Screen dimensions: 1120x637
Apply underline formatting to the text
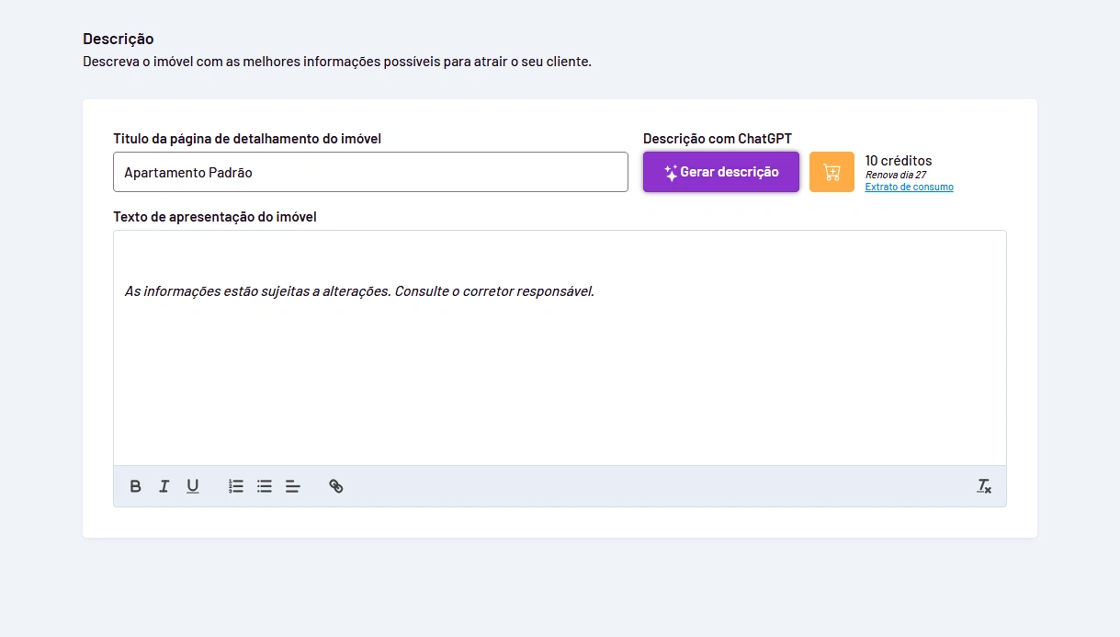(x=193, y=486)
